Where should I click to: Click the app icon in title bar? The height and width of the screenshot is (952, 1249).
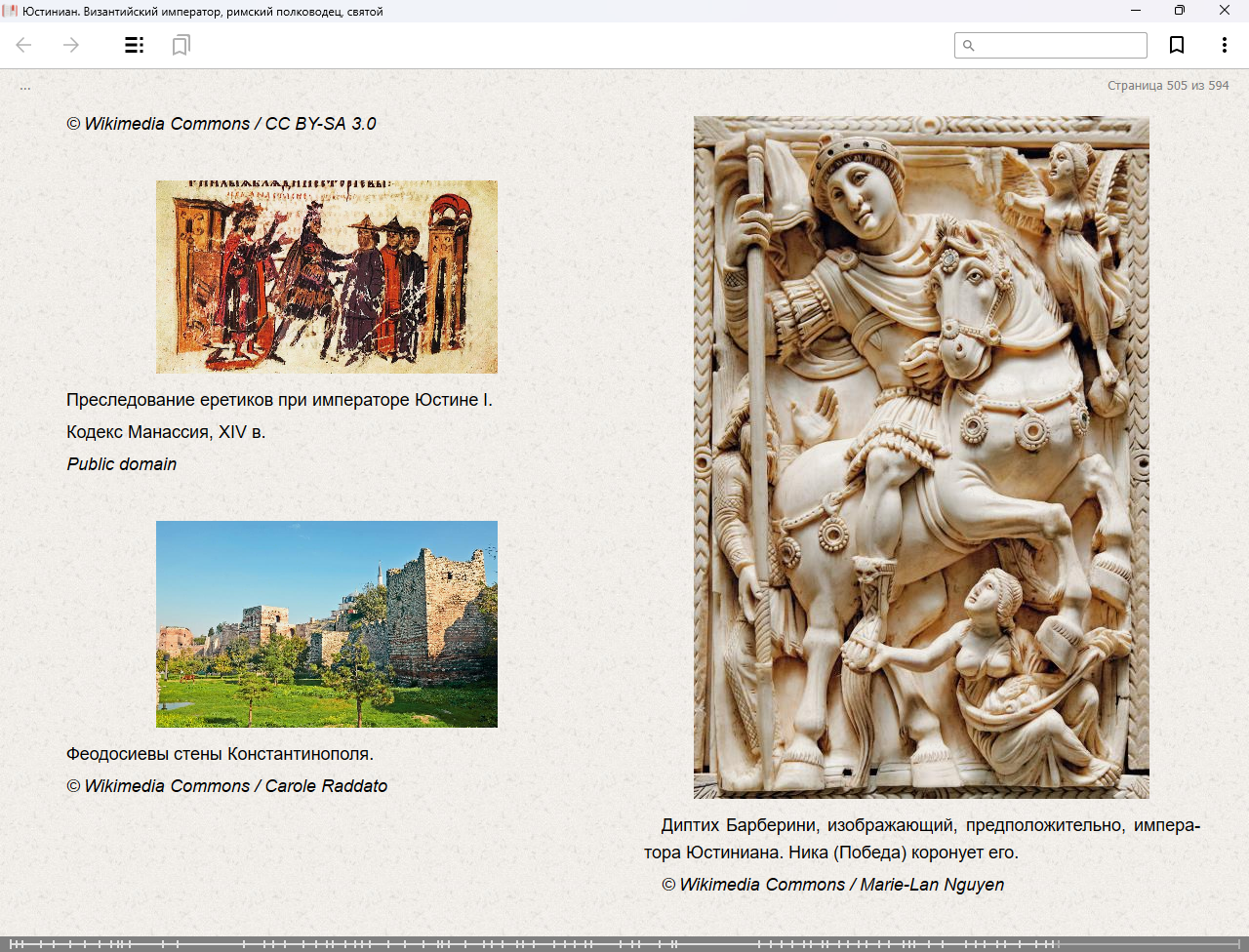11,11
